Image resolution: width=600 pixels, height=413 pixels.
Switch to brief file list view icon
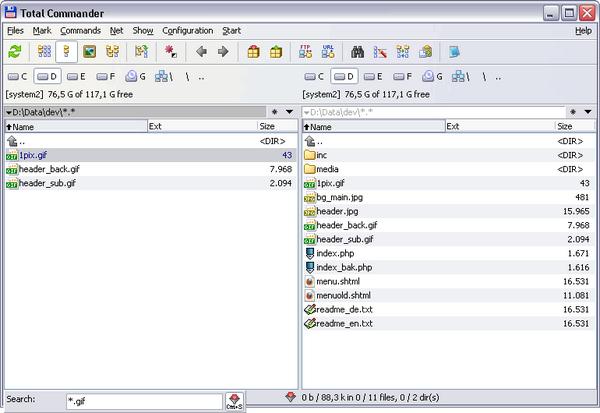click(x=44, y=52)
